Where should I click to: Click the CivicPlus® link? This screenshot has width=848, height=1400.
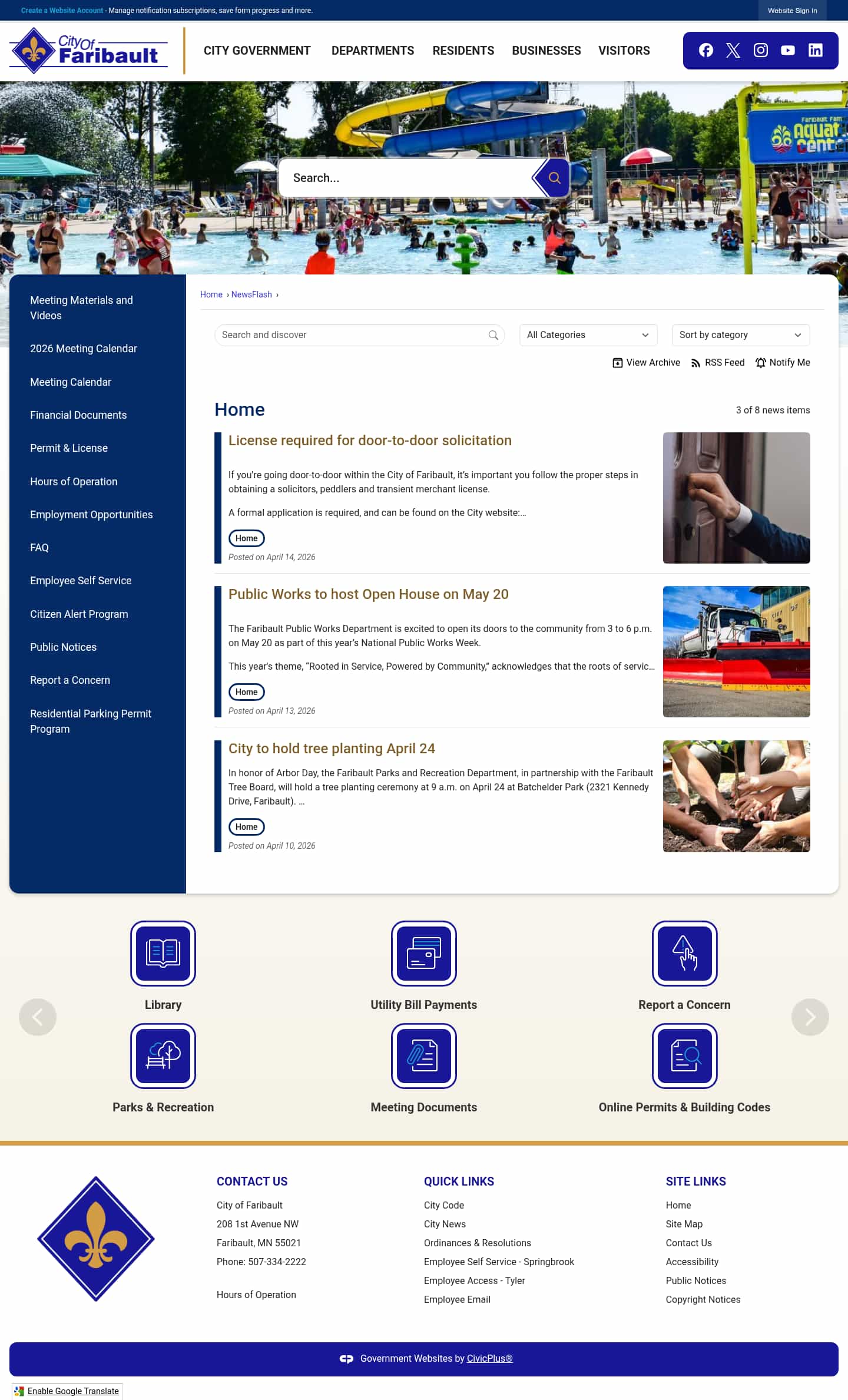click(490, 1359)
